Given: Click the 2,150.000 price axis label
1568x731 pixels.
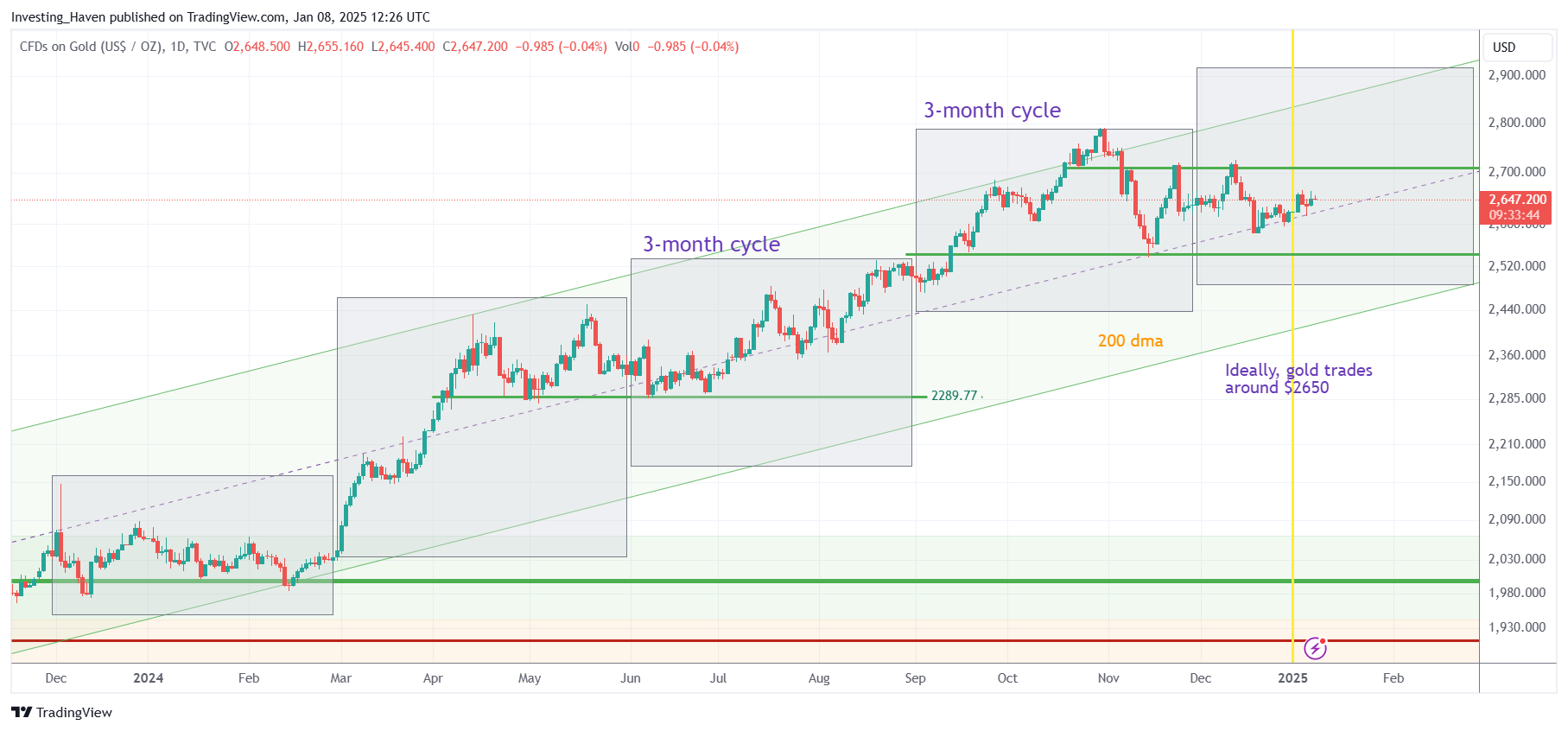Looking at the screenshot, I should click(1516, 481).
